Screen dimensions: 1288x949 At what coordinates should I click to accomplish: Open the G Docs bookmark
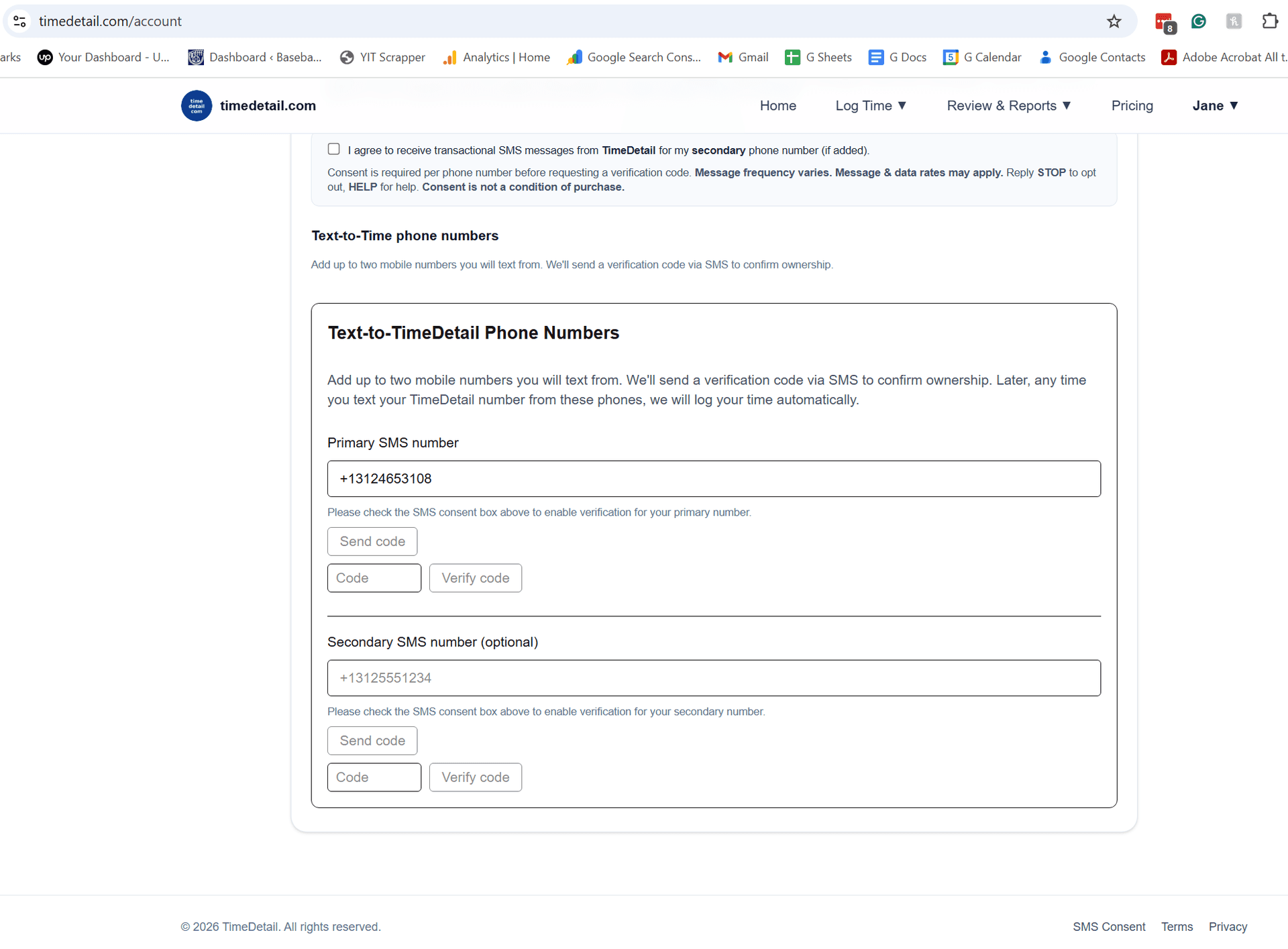(x=898, y=57)
